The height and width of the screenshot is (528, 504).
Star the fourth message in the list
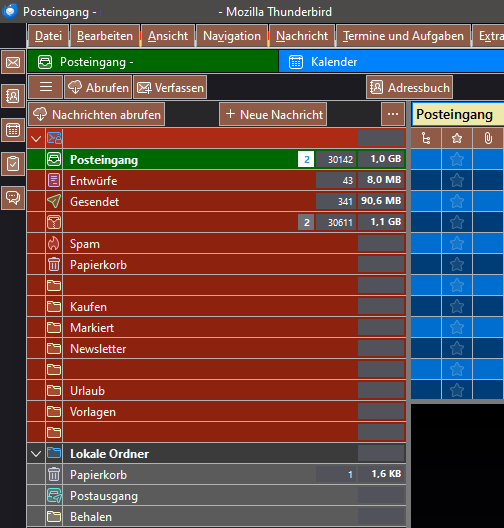click(457, 222)
